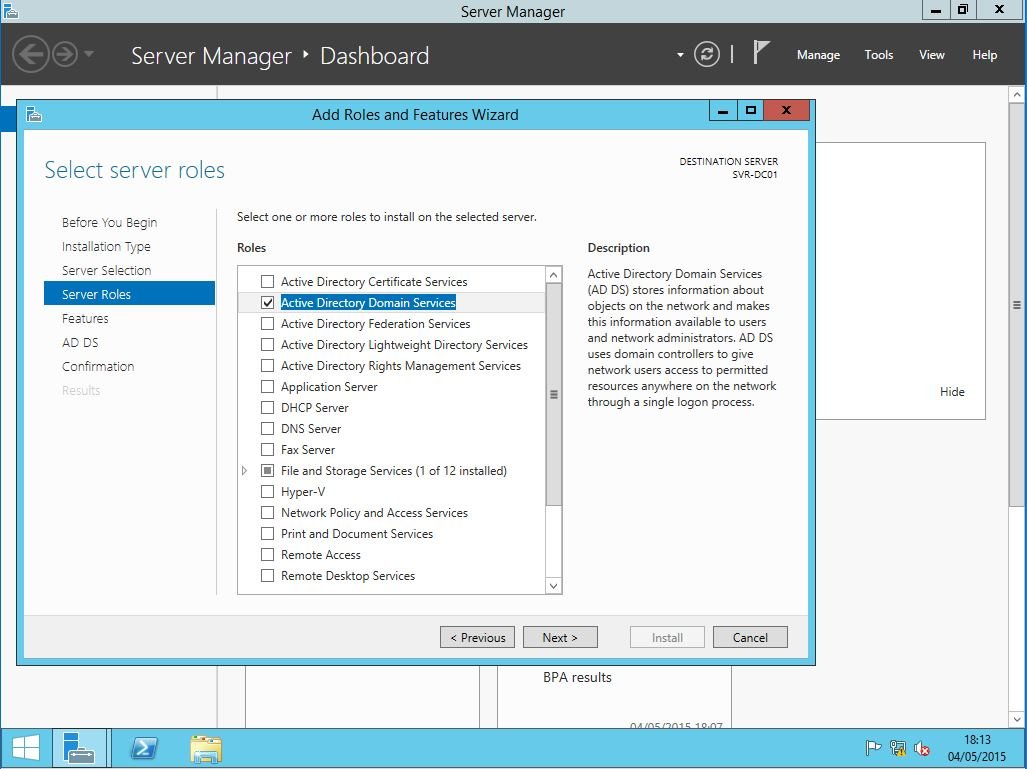Click the refresh dashboard icon
The image size is (1027, 769).
(x=707, y=54)
